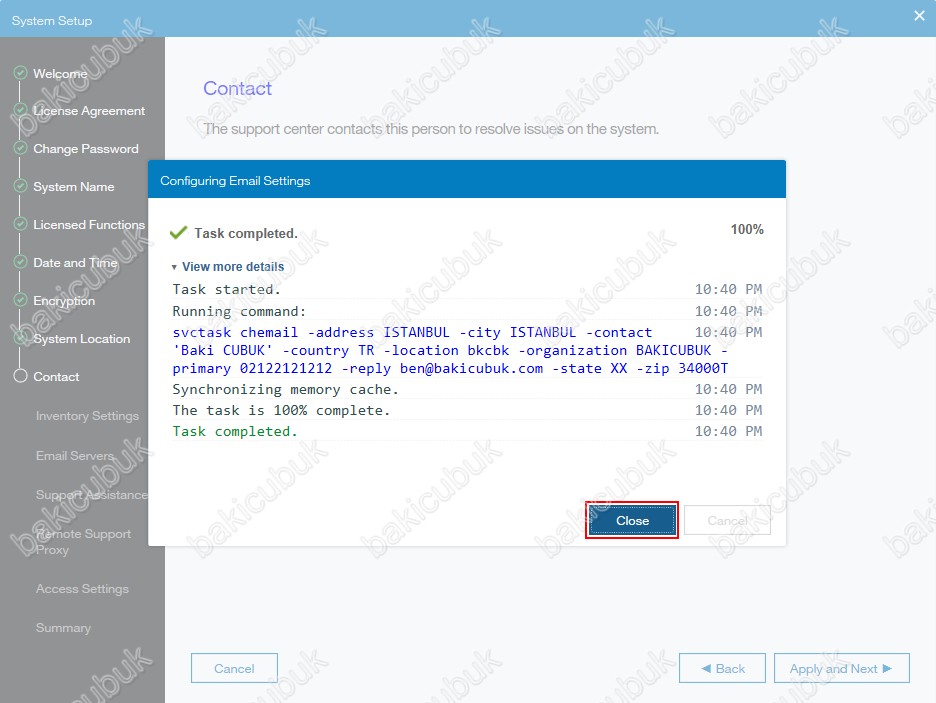Click the svctask chemail command text
Image resolution: width=936 pixels, height=703 pixels.
(451, 350)
